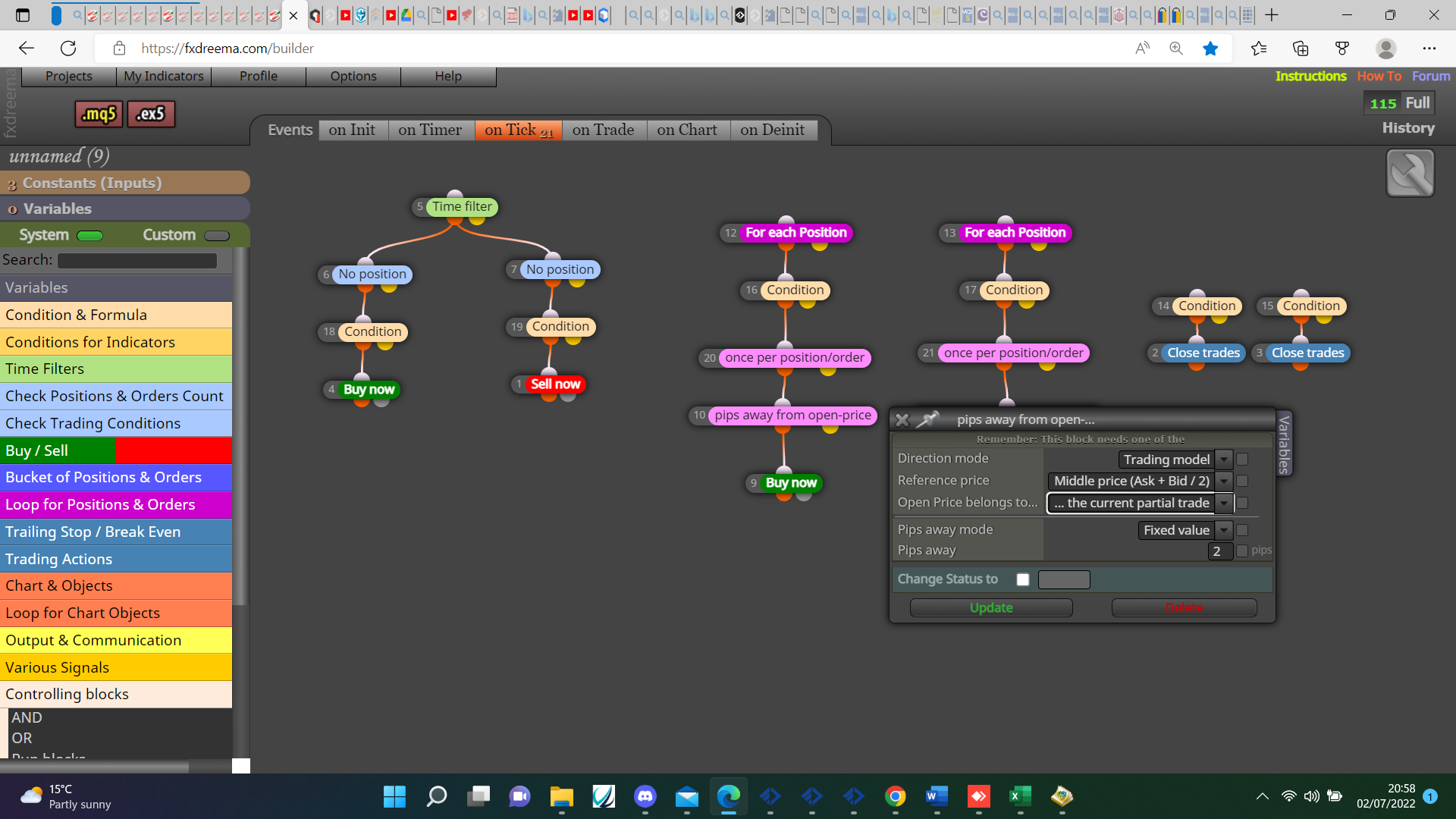This screenshot has width=1456, height=819.
Task: Open Windows taskbar search
Action: (x=437, y=796)
